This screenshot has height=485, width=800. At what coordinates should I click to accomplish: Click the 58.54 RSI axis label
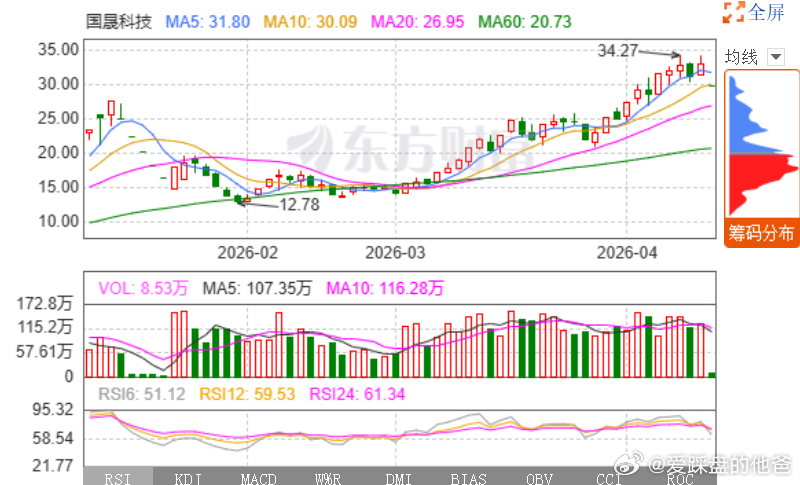tap(53, 438)
